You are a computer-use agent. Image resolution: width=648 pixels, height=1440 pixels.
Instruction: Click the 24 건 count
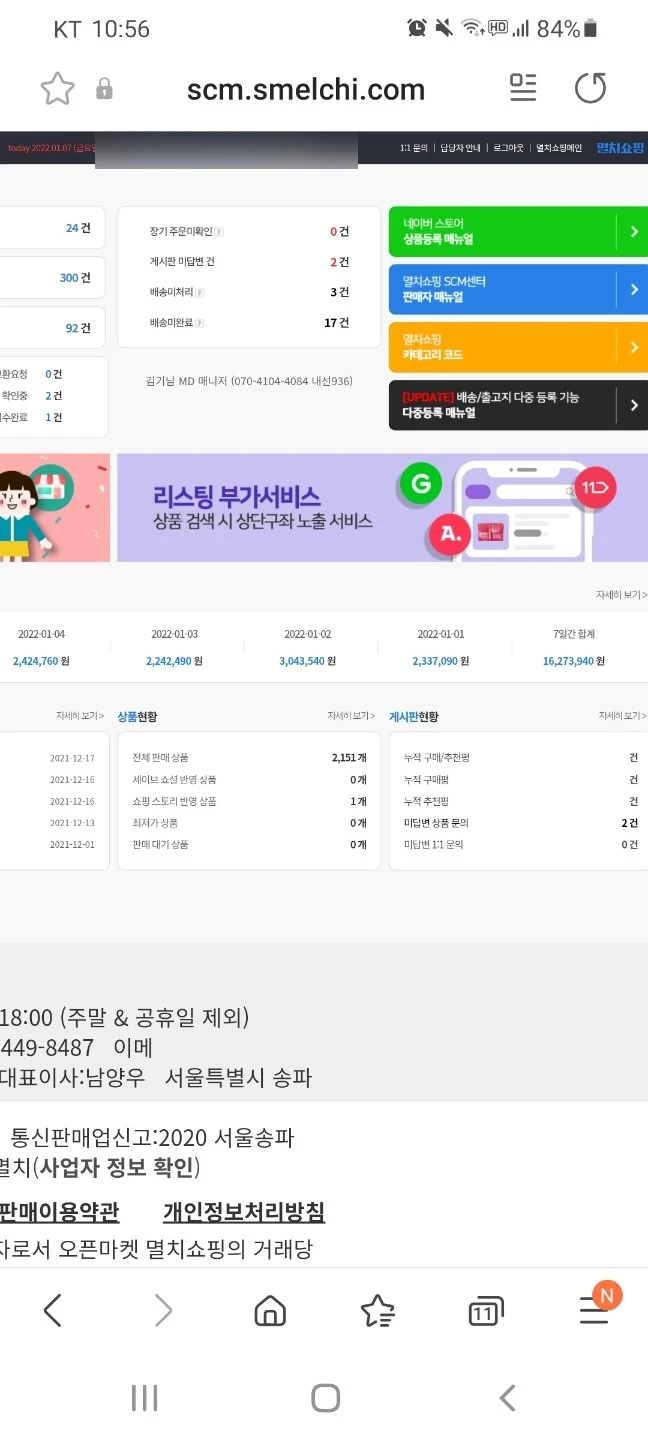point(78,228)
